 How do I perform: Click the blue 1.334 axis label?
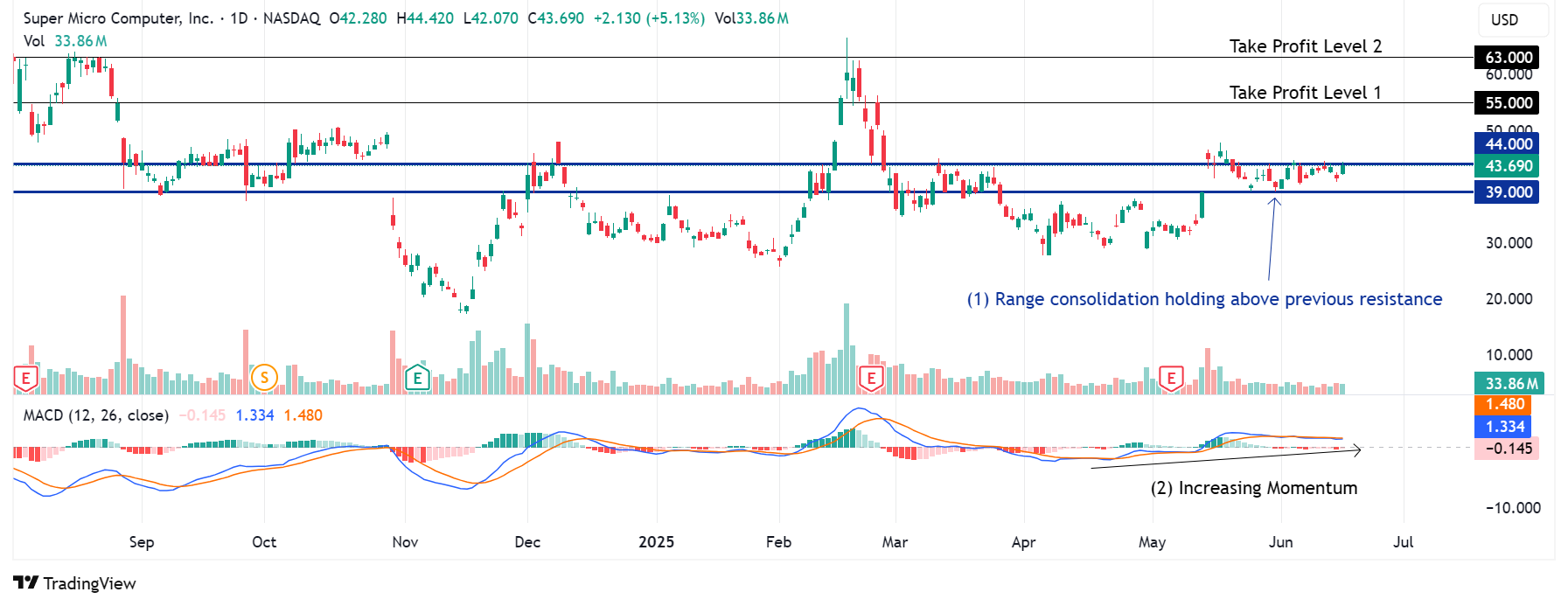point(1503,427)
